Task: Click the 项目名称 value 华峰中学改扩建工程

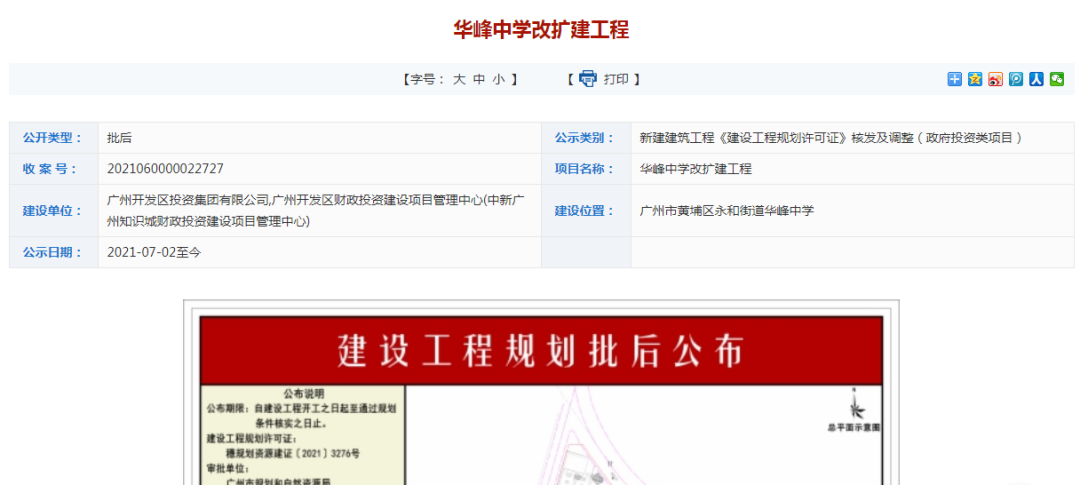Action: click(x=696, y=169)
